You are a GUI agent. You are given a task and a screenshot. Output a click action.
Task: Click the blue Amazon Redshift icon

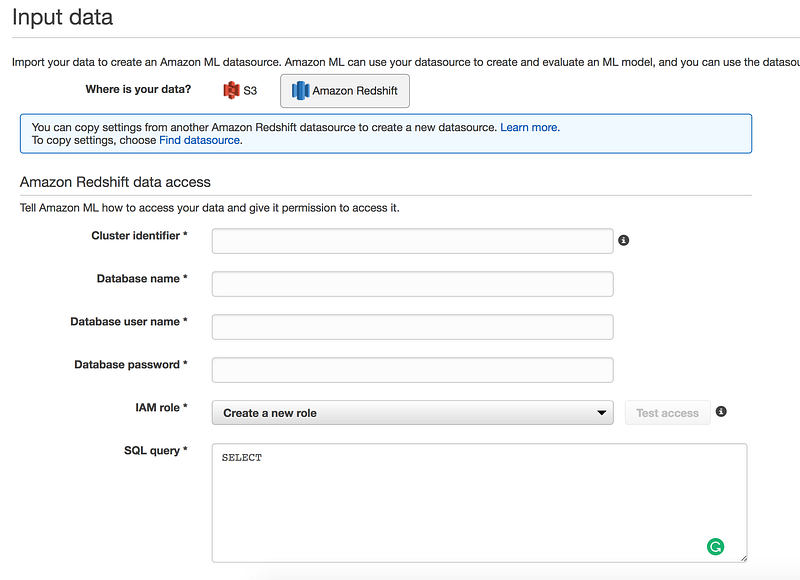(301, 91)
